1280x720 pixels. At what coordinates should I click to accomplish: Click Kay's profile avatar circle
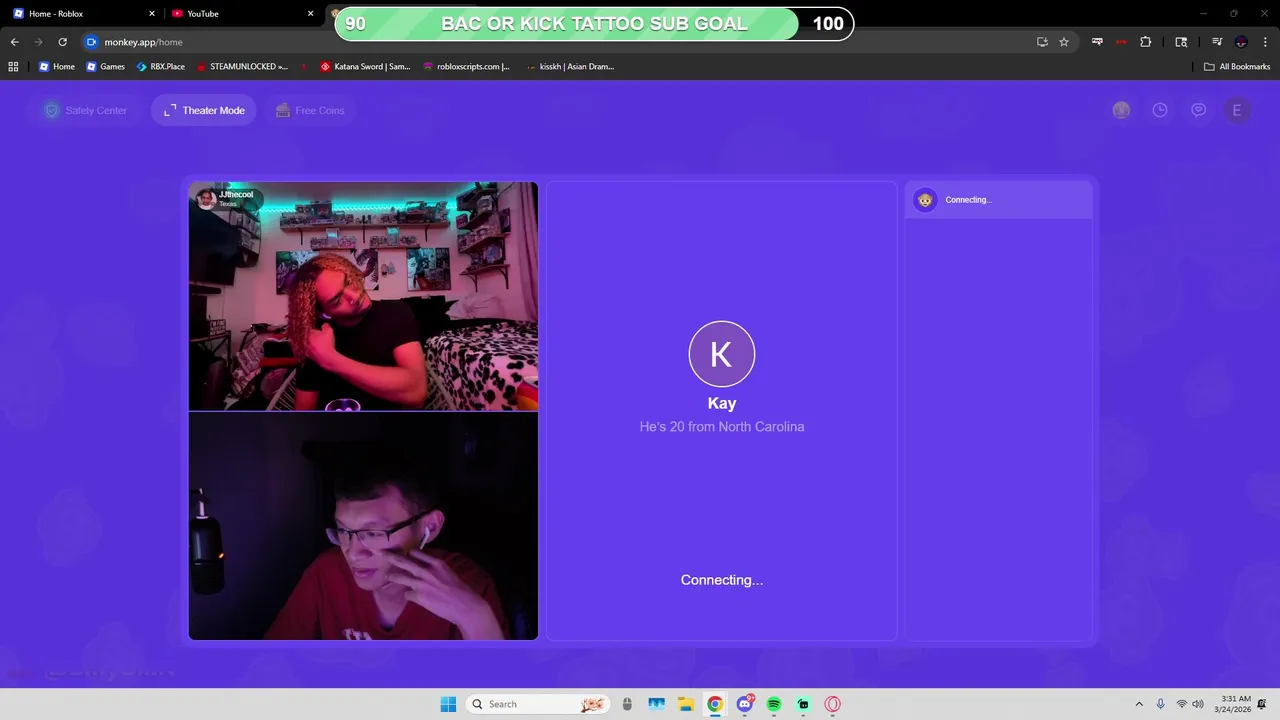click(x=722, y=354)
